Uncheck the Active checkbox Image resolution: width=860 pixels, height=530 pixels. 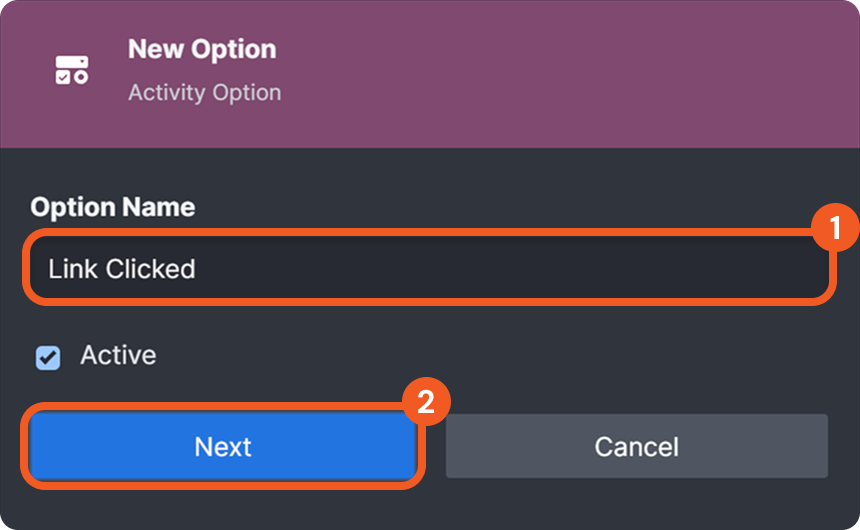pyautogui.click(x=48, y=357)
